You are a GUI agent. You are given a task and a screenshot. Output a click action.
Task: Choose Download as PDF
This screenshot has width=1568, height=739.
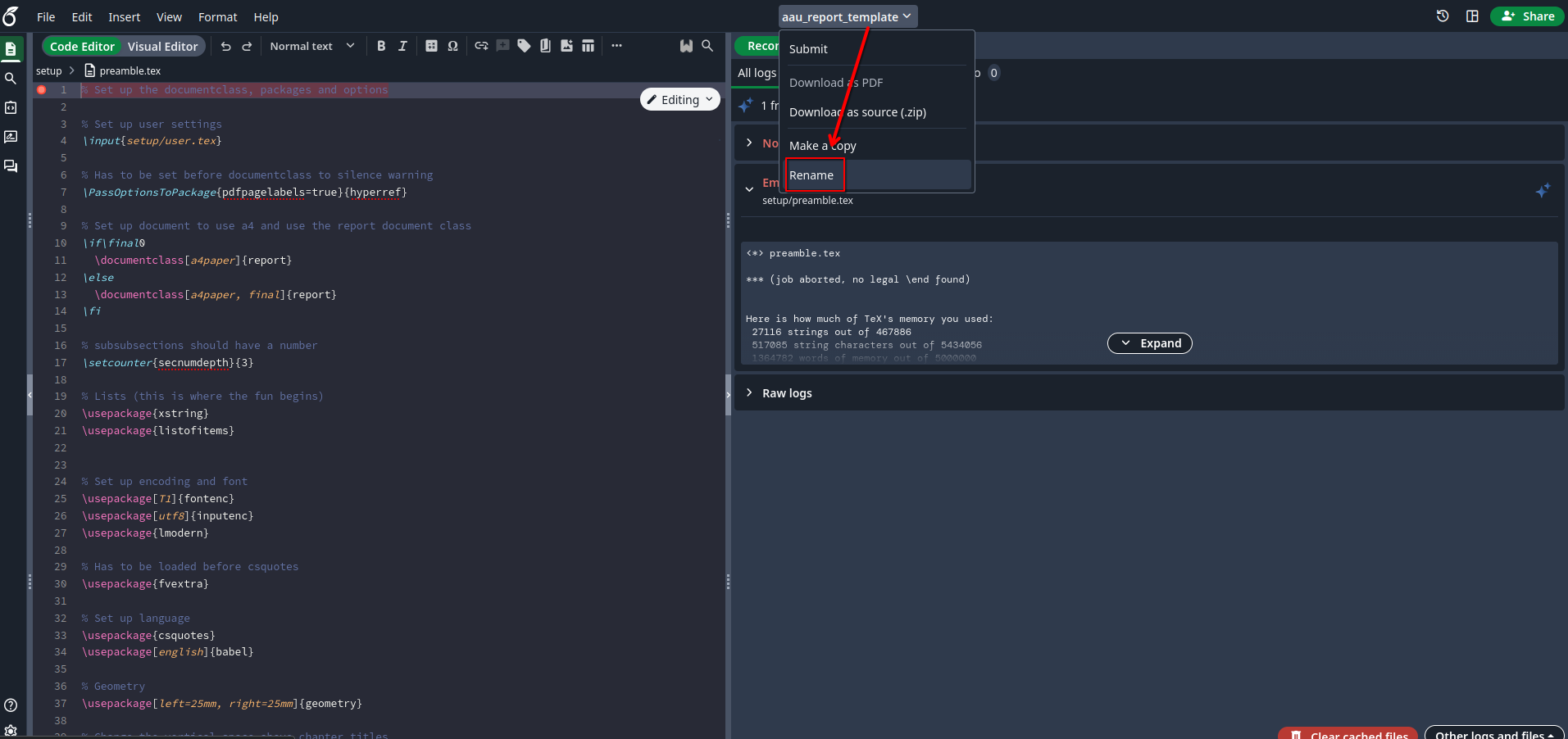(876, 83)
